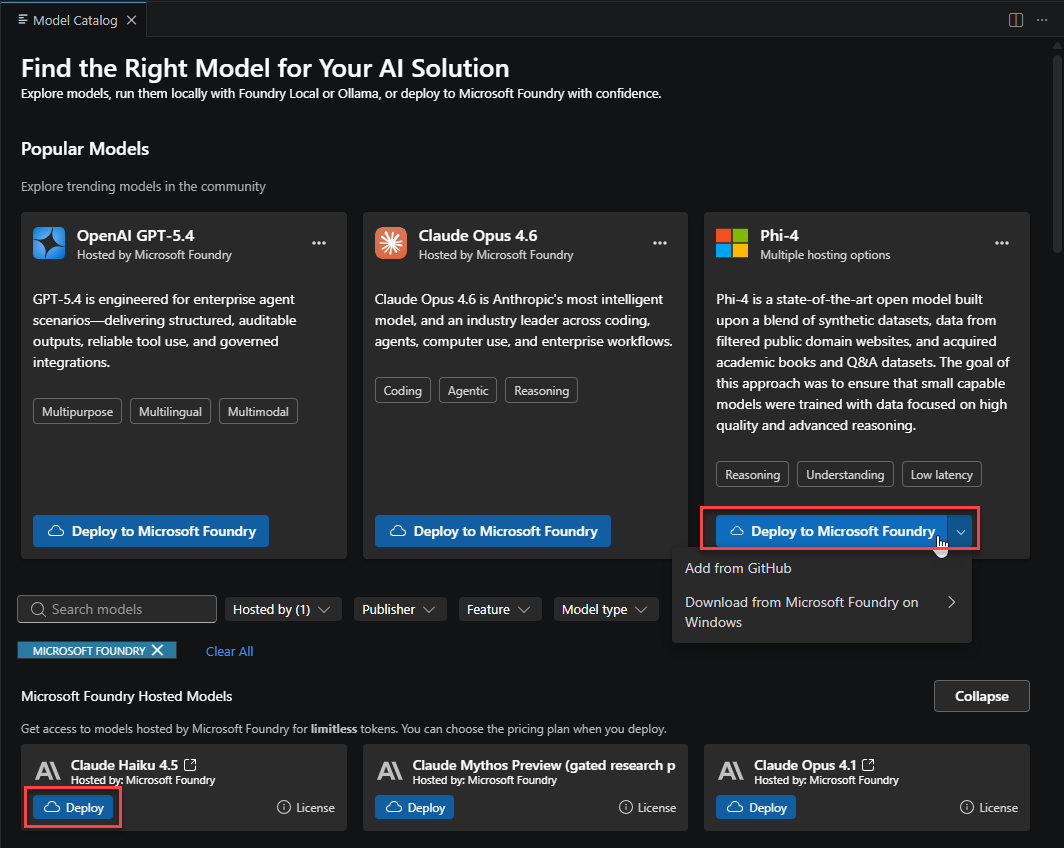The width and height of the screenshot is (1064, 848).
Task: Click the Claude Mythos Preview Anthropic logo
Action: (390, 771)
